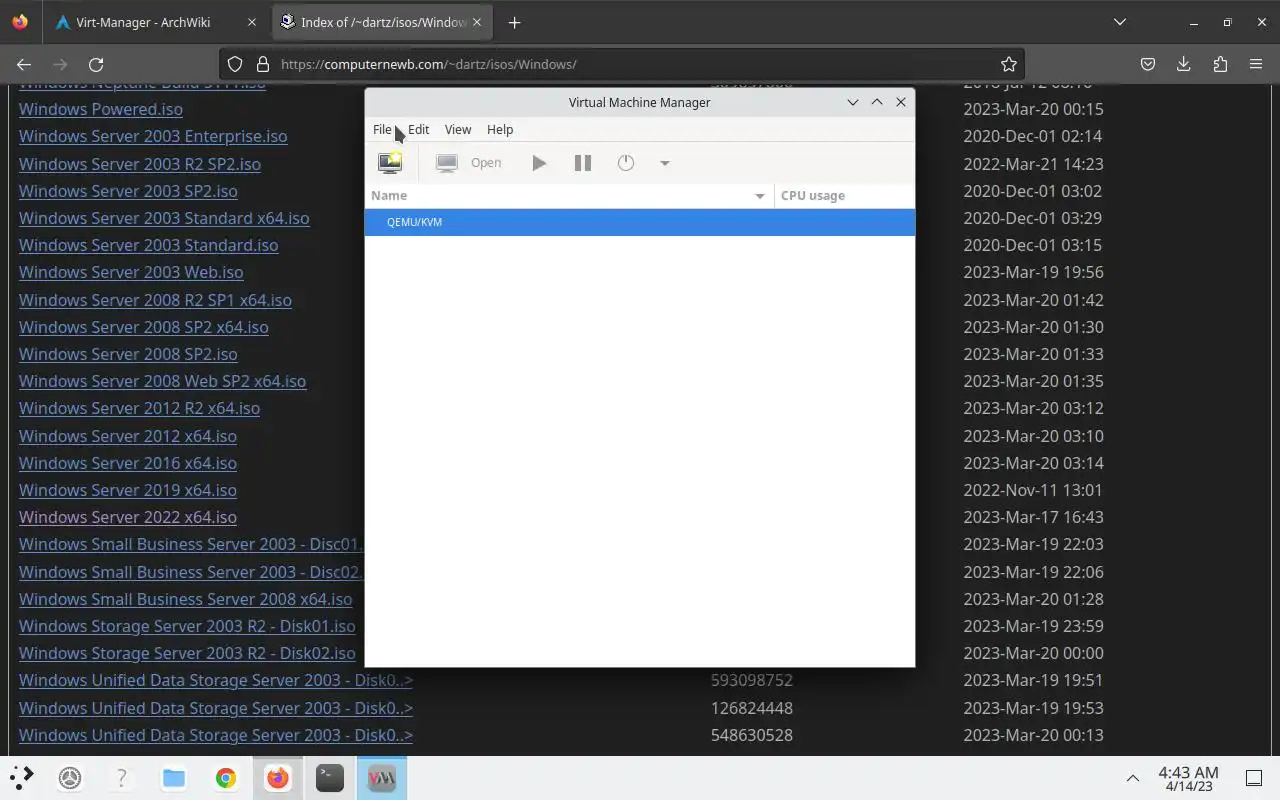Click file size 593098752
This screenshot has width=1280, height=800.
(x=752, y=680)
